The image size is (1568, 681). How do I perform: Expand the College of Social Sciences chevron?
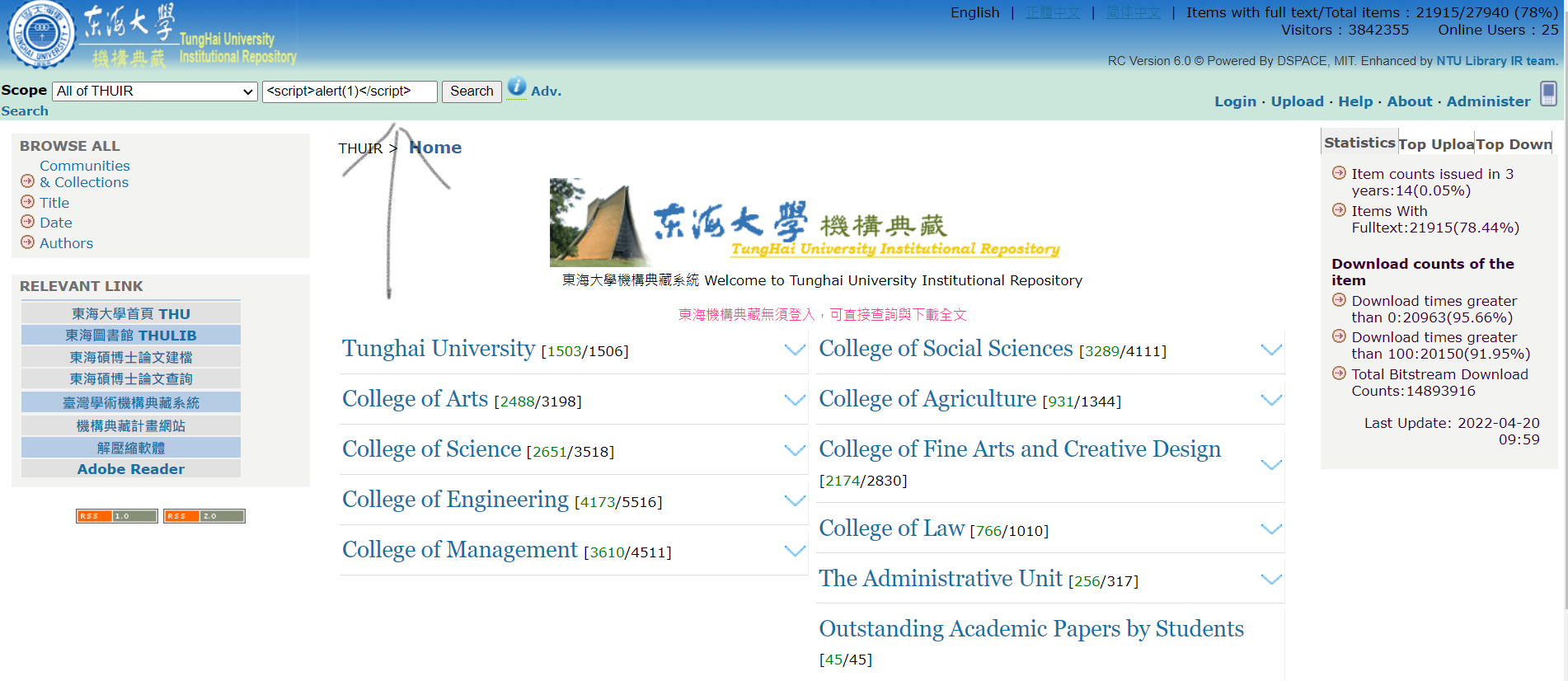pos(1271,350)
